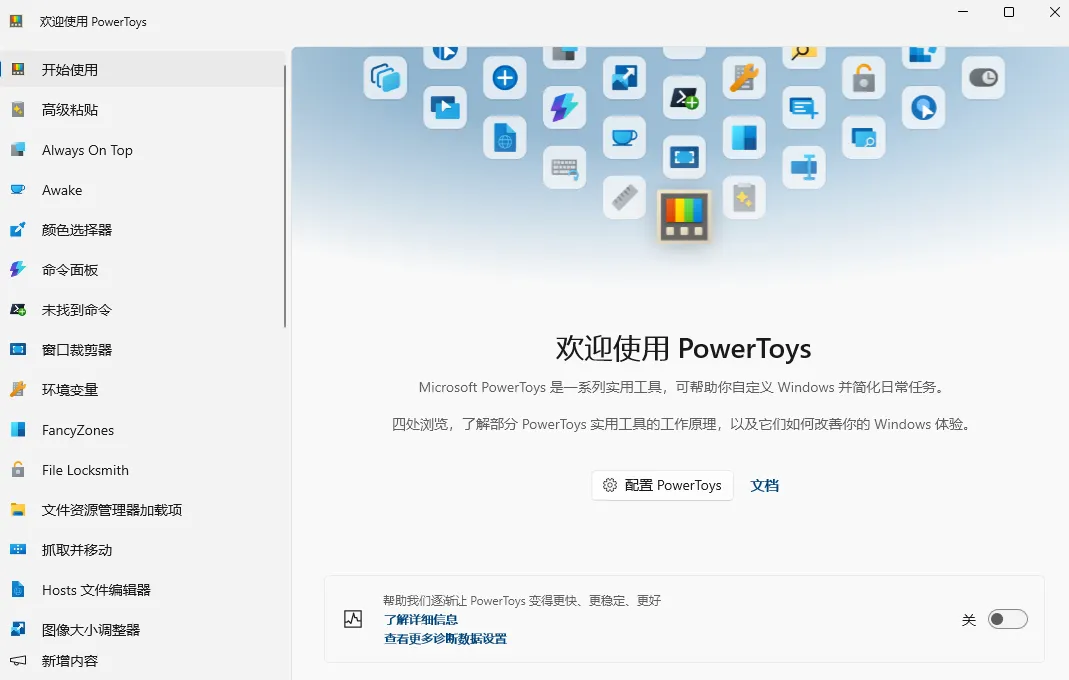Image resolution: width=1069 pixels, height=680 pixels.
Task: Open the 文档 link
Action: point(764,485)
